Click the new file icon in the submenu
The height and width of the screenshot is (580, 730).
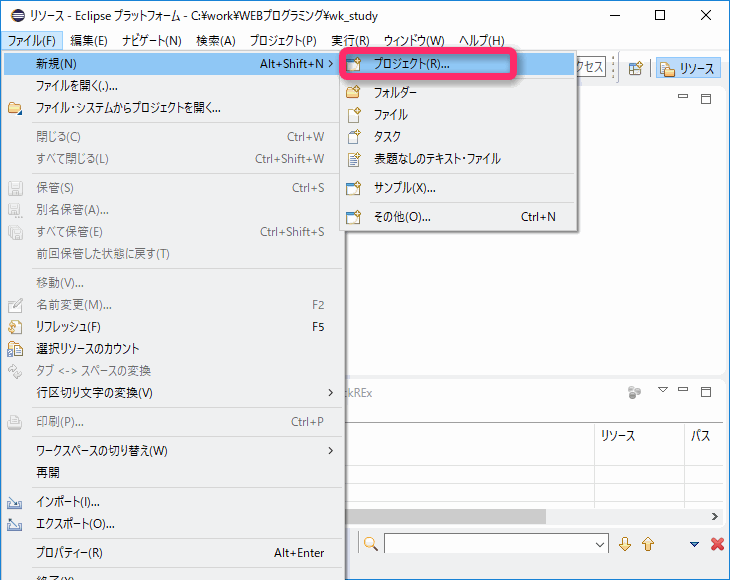point(354,115)
